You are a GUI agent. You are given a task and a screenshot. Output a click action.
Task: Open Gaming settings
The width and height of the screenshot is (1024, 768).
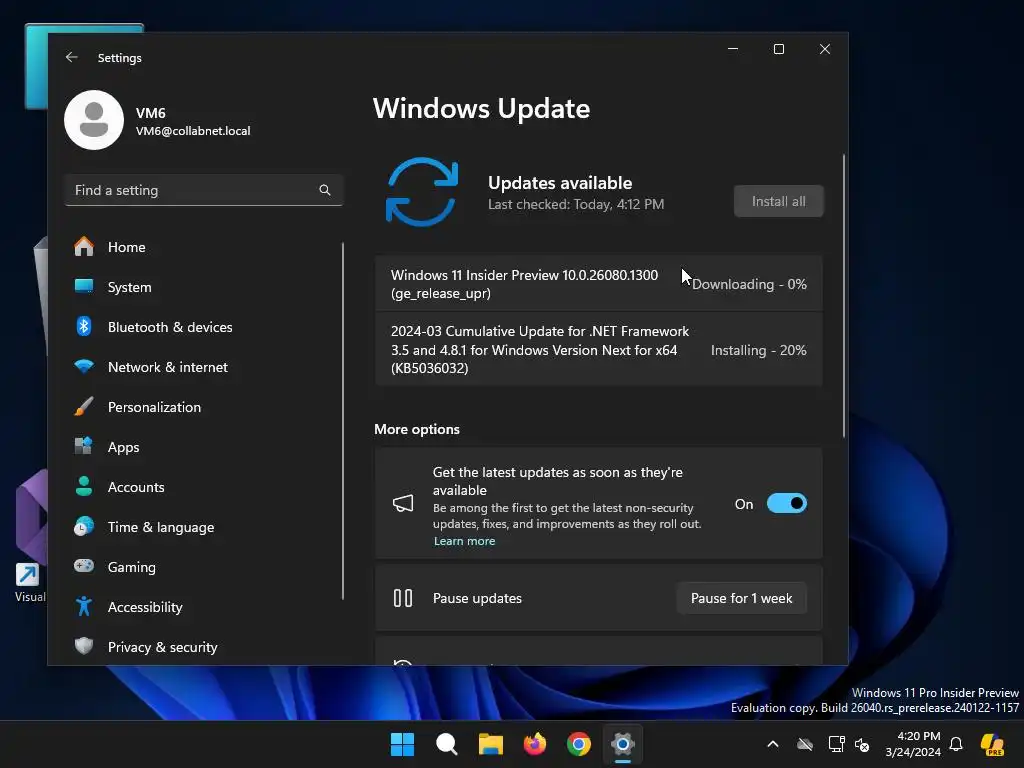pyautogui.click(x=204, y=566)
